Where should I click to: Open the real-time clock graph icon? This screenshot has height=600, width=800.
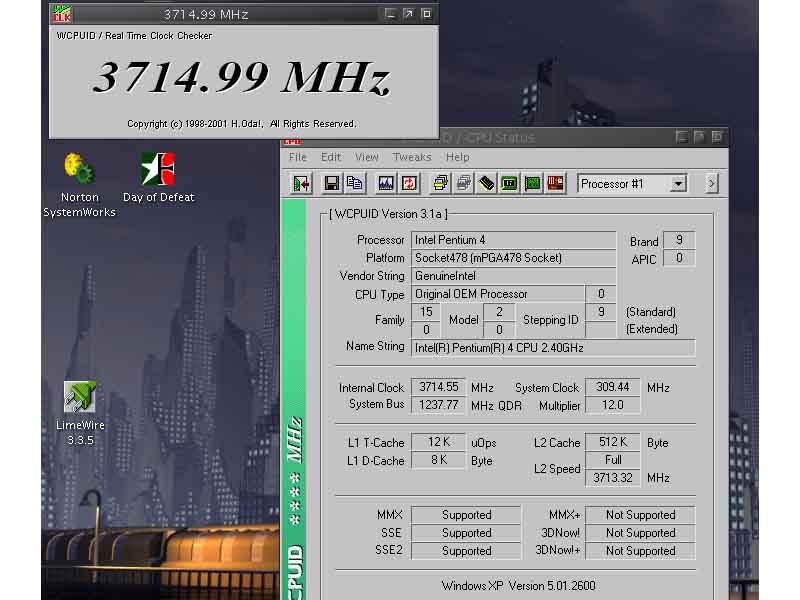(386, 183)
